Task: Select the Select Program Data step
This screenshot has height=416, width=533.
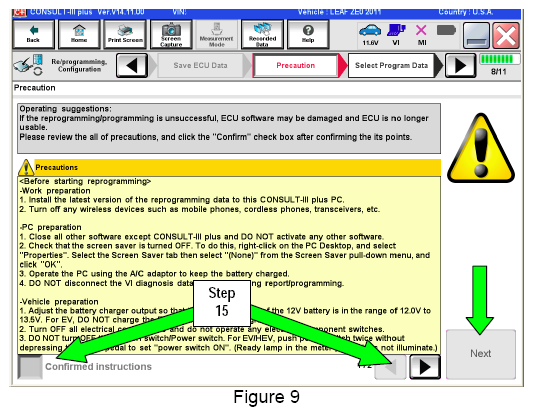Action: tap(391, 65)
